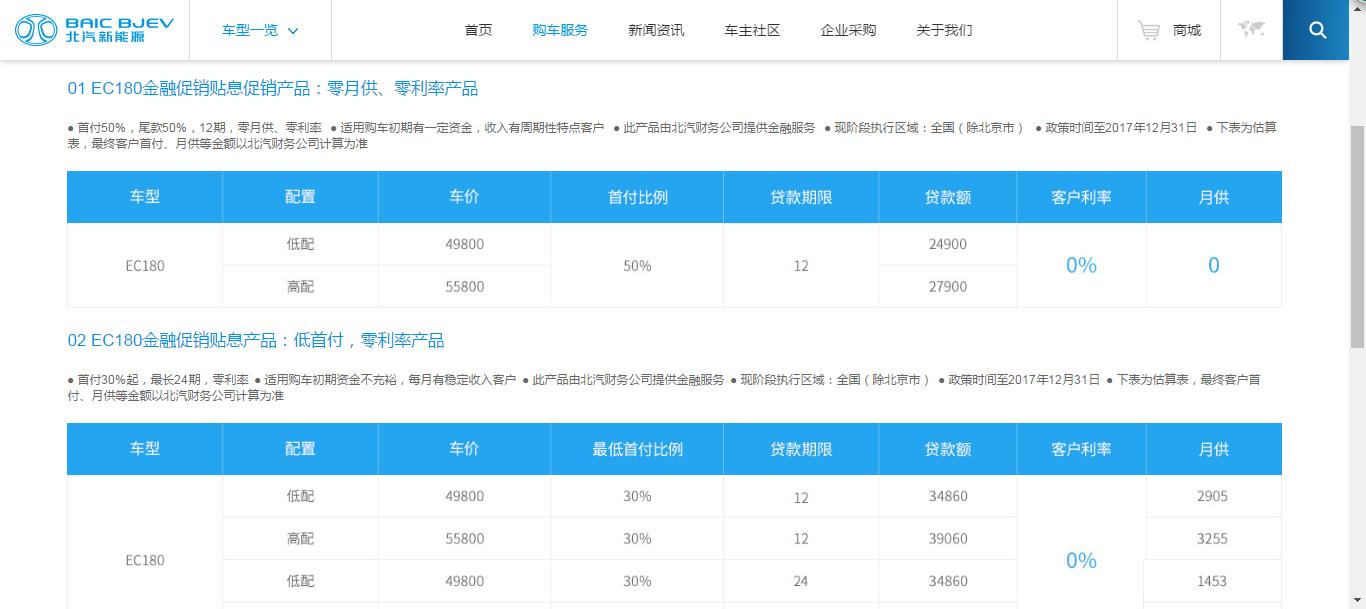Open the vehicle model list dropdown
This screenshot has height=609, width=1366.
pyautogui.click(x=248, y=30)
